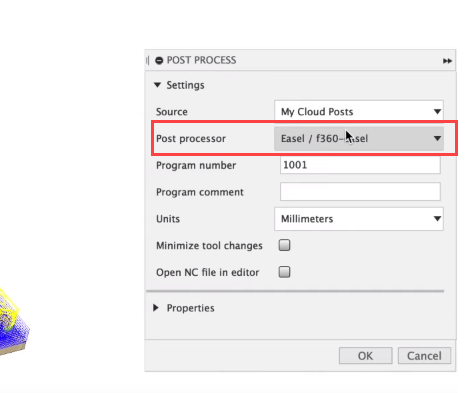Image resolution: width=469 pixels, height=393 pixels.
Task: Enable Minimize tool changes checkbox
Action: click(284, 245)
